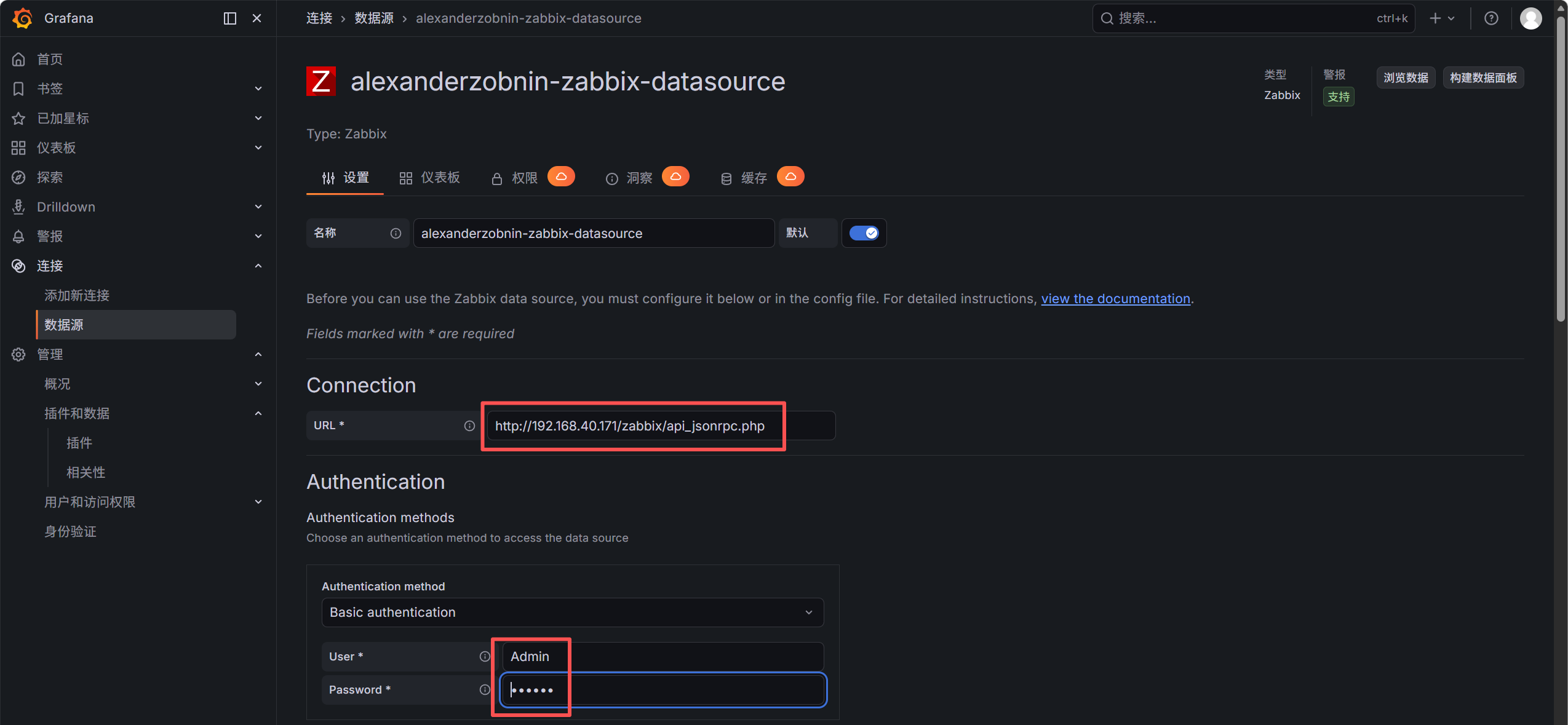Image resolution: width=1568 pixels, height=725 pixels.
Task: Click the 构建数据面板 build dashboard button
Action: pyautogui.click(x=1483, y=77)
